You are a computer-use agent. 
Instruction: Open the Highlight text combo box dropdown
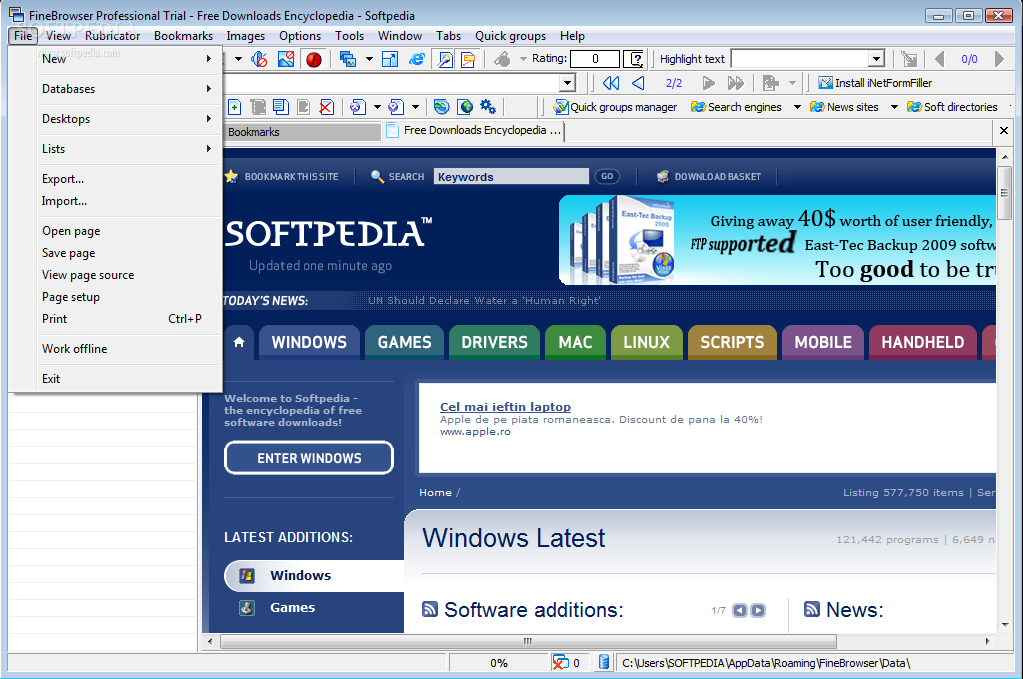[x=876, y=59]
